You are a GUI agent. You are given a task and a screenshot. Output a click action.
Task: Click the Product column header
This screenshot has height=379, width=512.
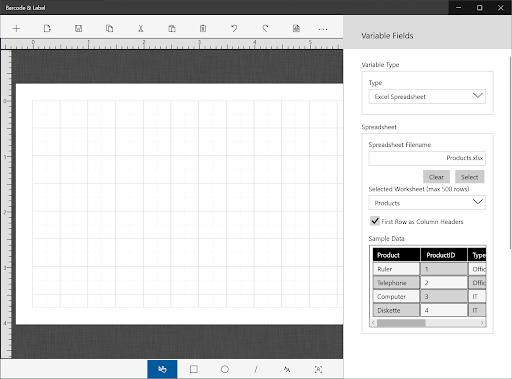pos(396,255)
